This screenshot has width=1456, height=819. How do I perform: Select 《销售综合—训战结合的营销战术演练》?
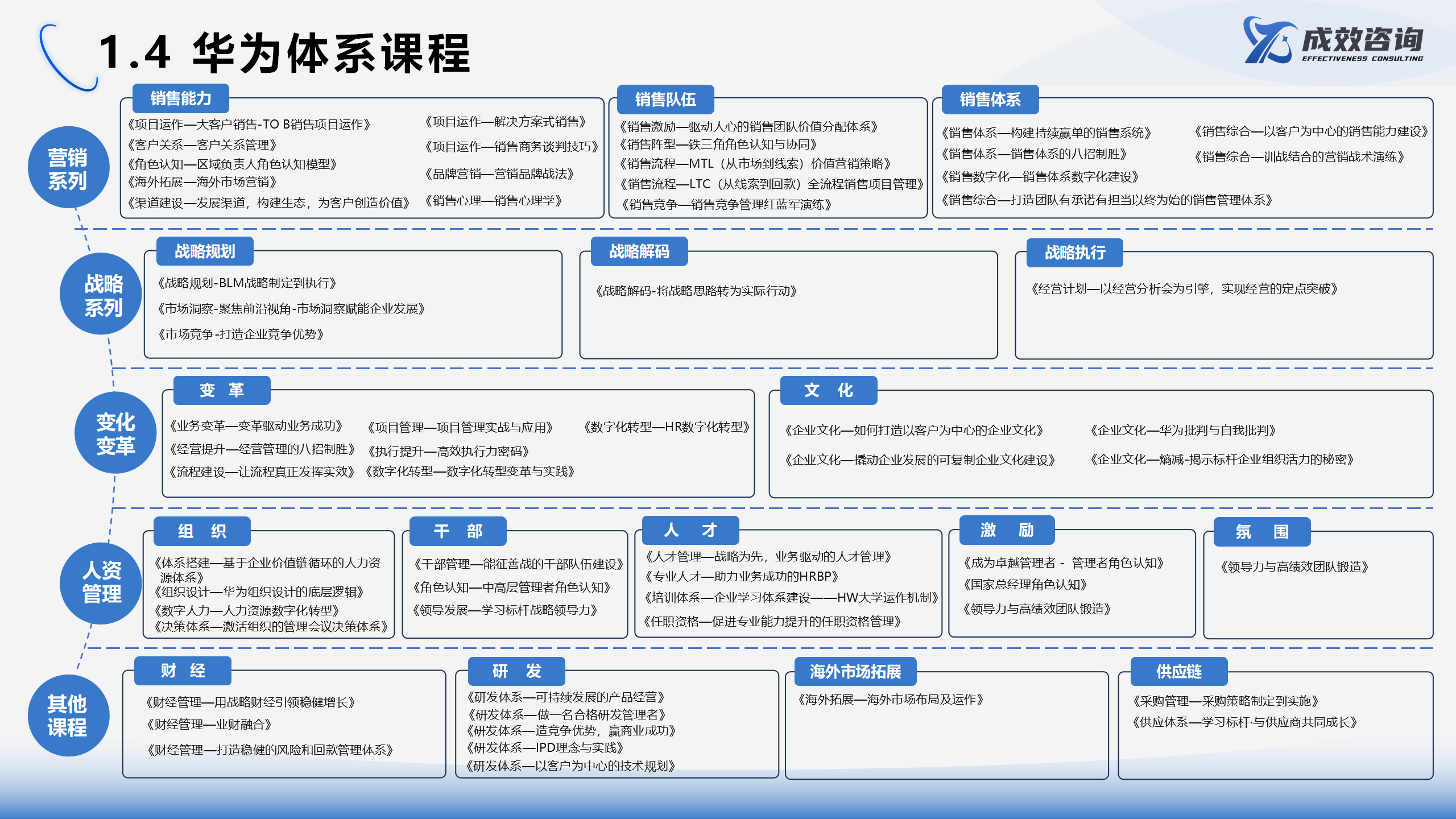[1300, 157]
